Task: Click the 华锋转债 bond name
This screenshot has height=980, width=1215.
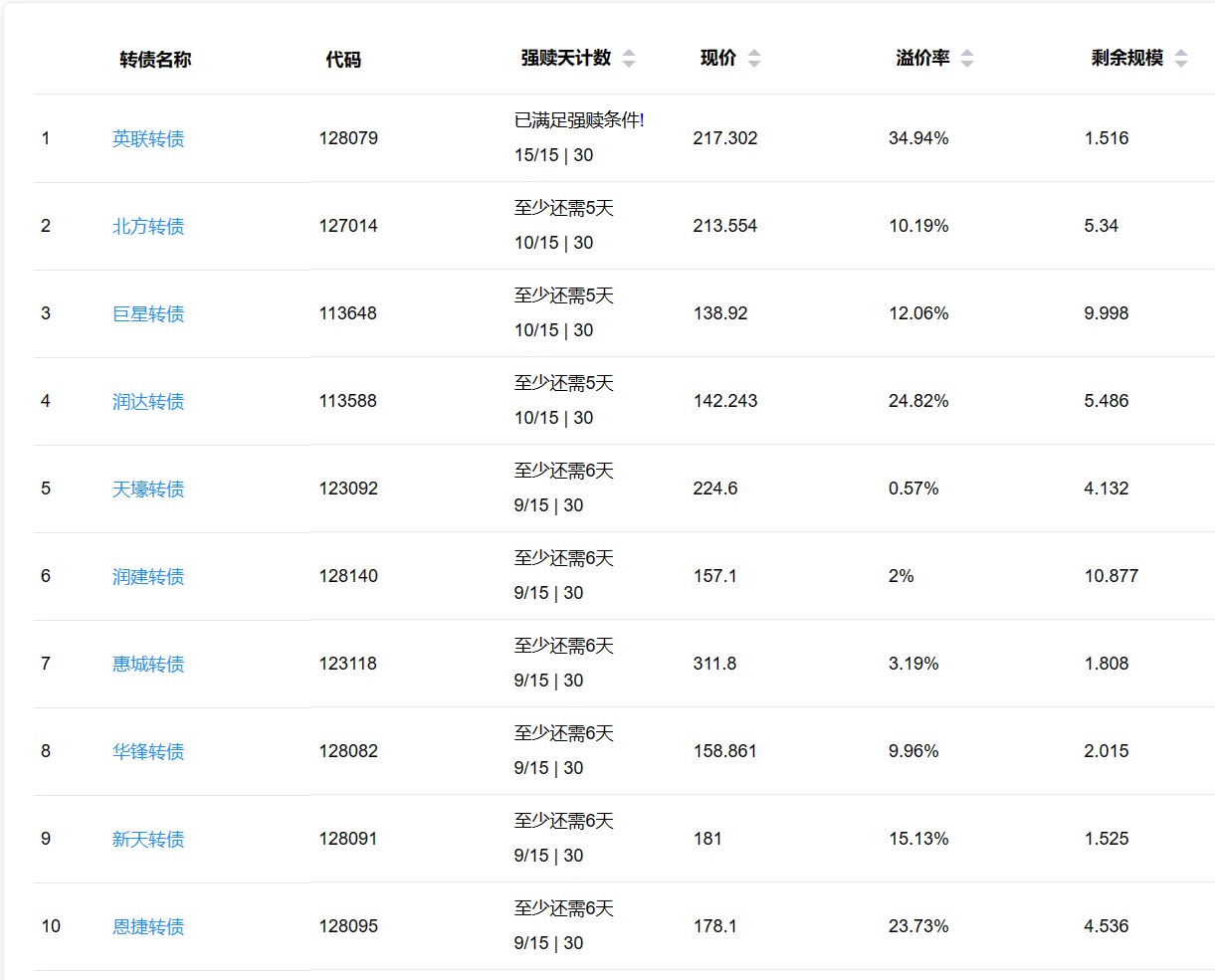Action: [148, 752]
